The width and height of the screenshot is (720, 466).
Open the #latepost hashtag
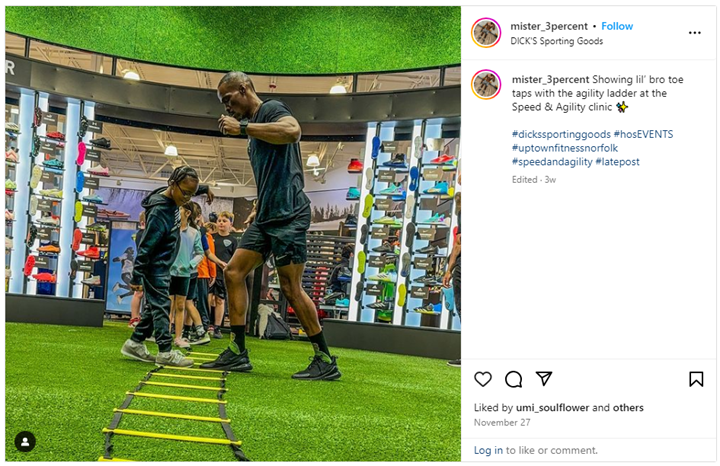click(x=617, y=162)
